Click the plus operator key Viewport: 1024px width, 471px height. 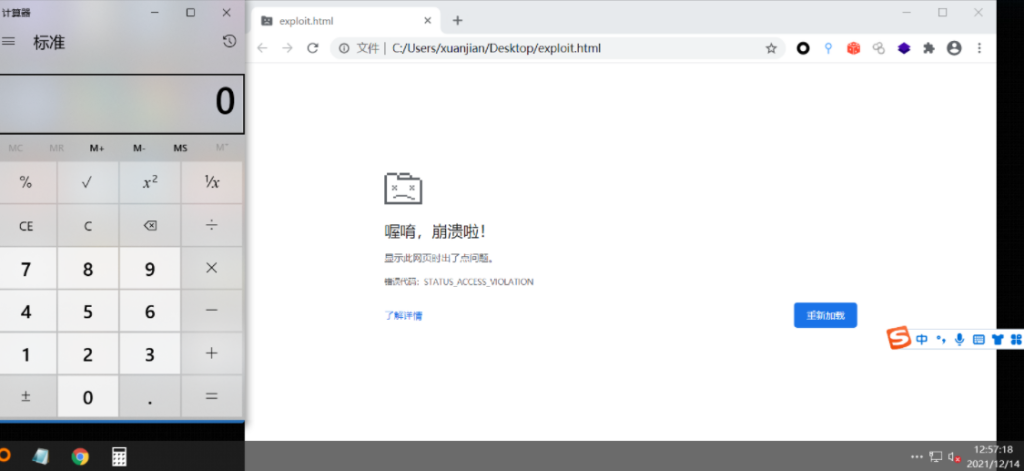pos(212,353)
